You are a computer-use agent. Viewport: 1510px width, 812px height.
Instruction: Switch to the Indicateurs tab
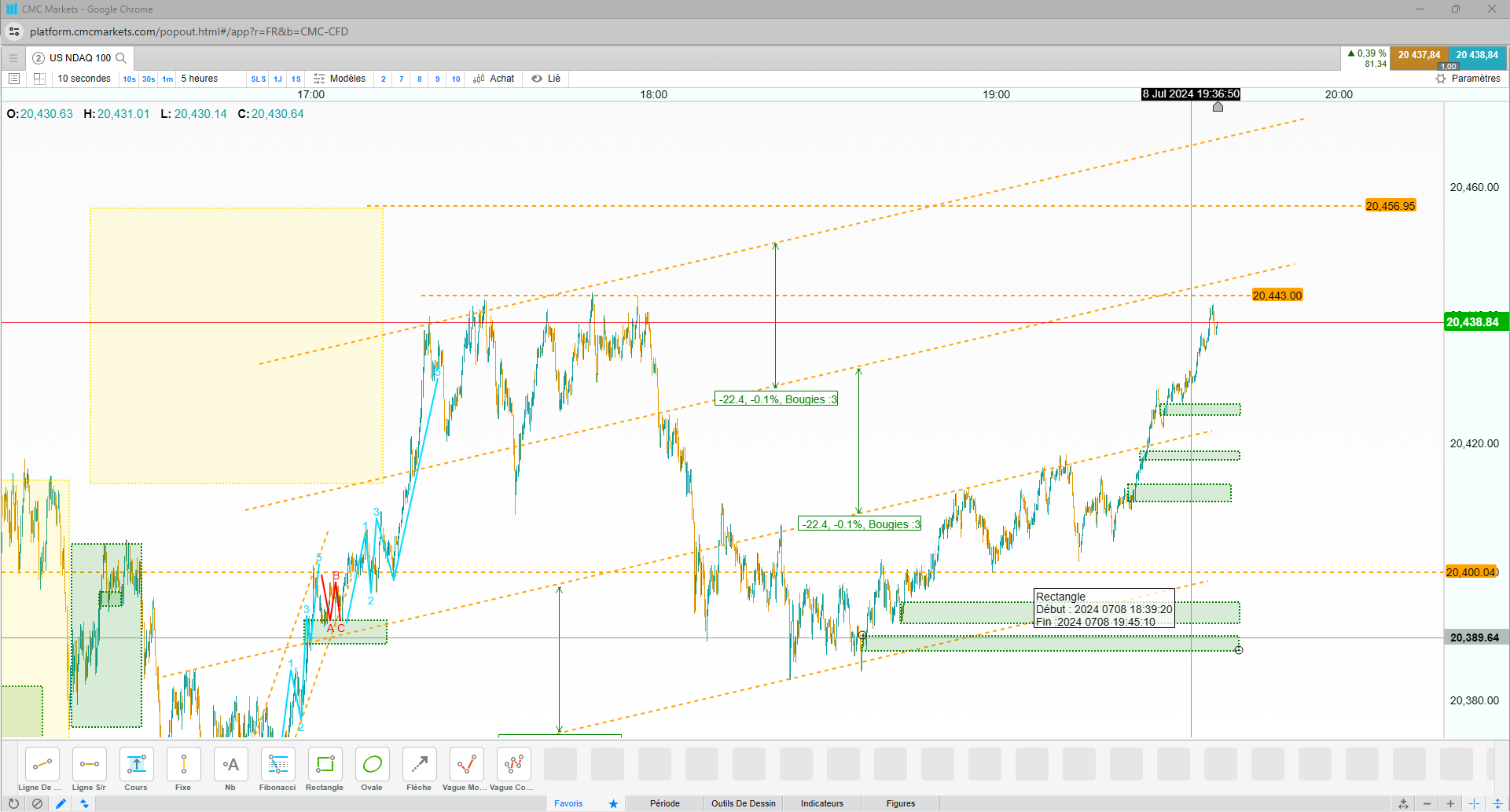coord(821,803)
